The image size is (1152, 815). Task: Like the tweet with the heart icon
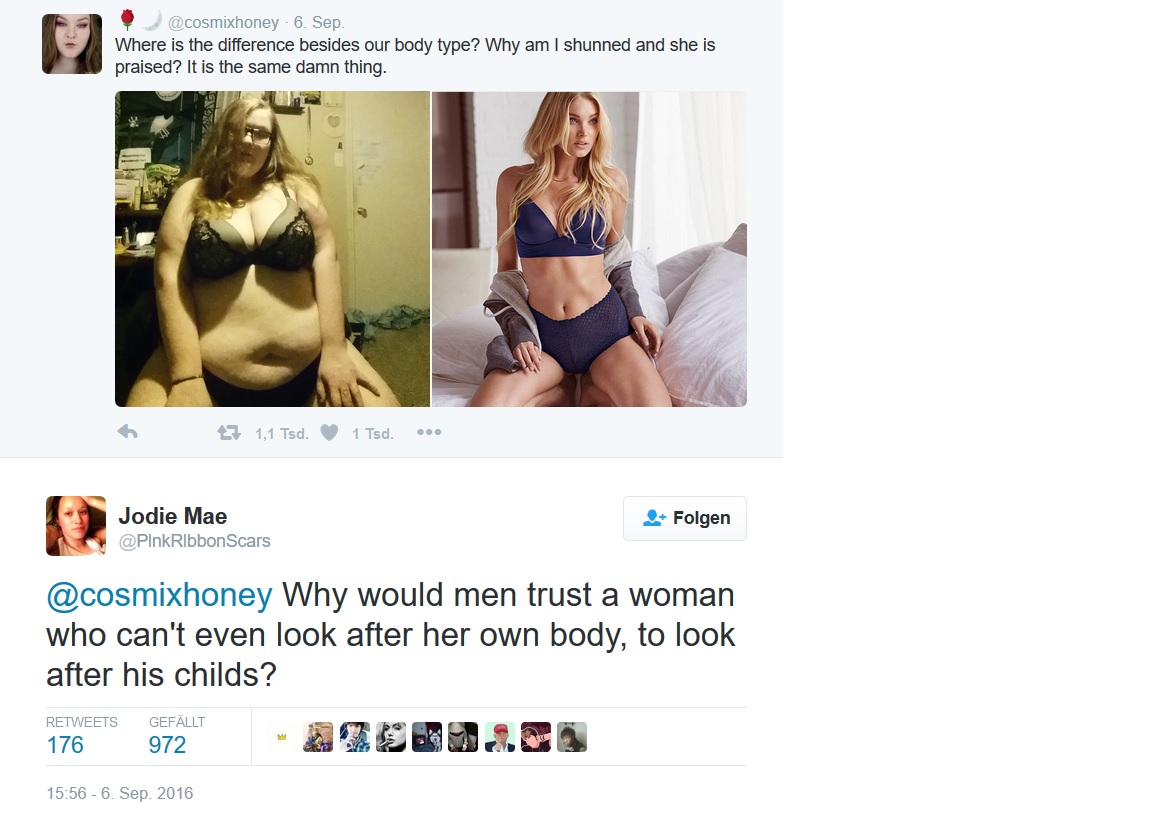pyautogui.click(x=329, y=433)
